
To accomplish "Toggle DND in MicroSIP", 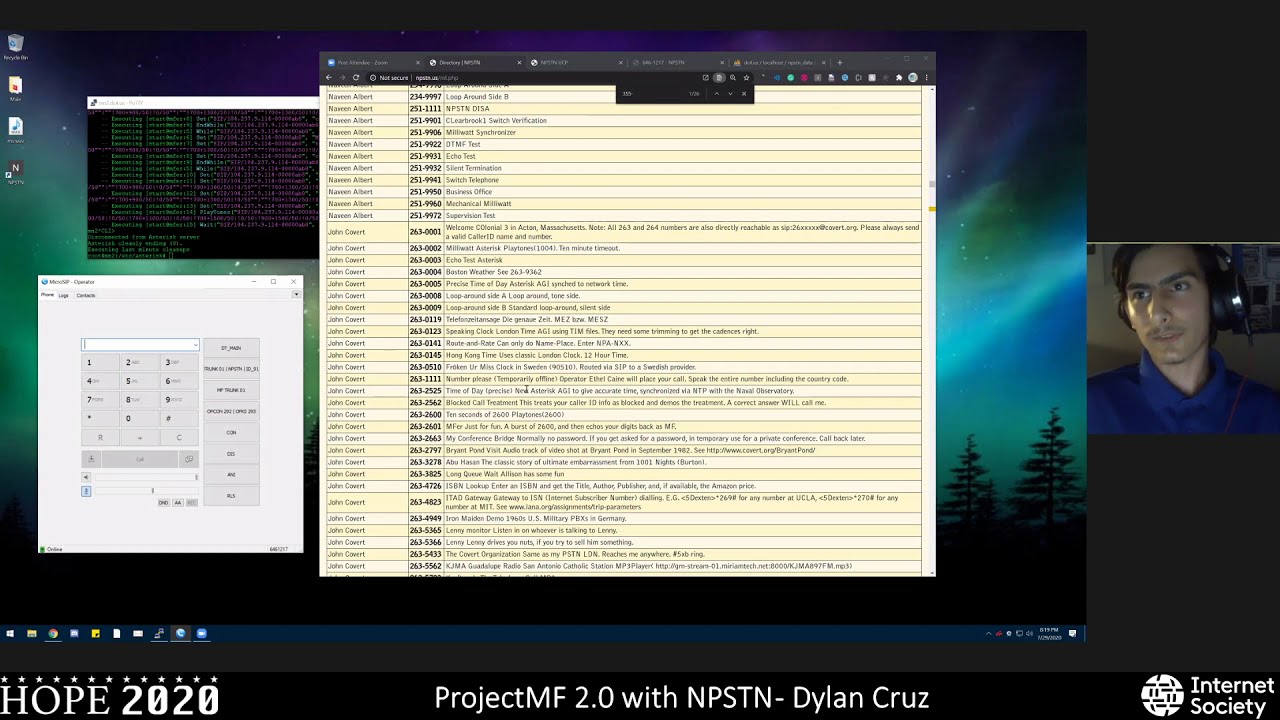I will tap(164, 503).
